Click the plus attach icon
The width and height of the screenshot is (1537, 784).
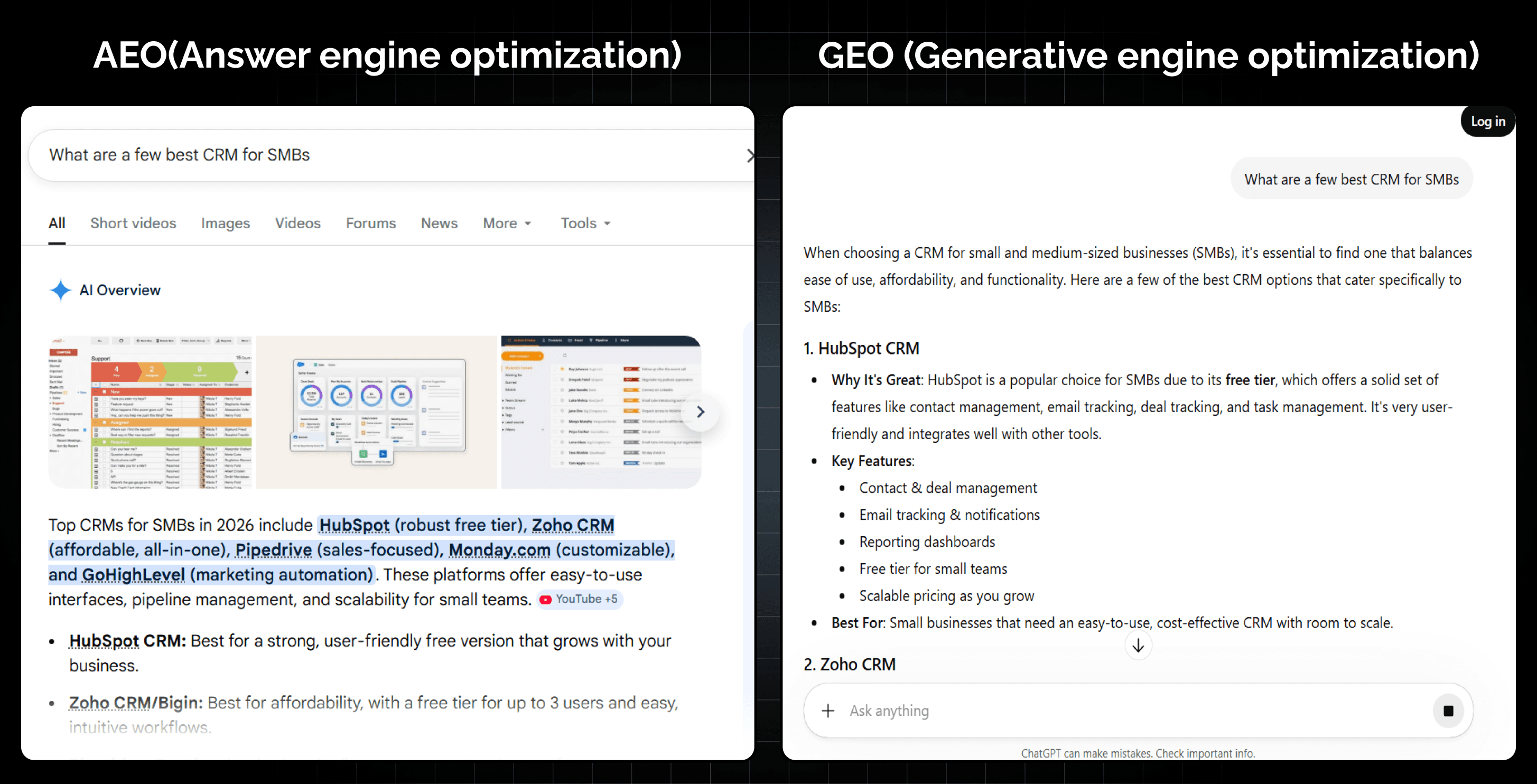827,711
